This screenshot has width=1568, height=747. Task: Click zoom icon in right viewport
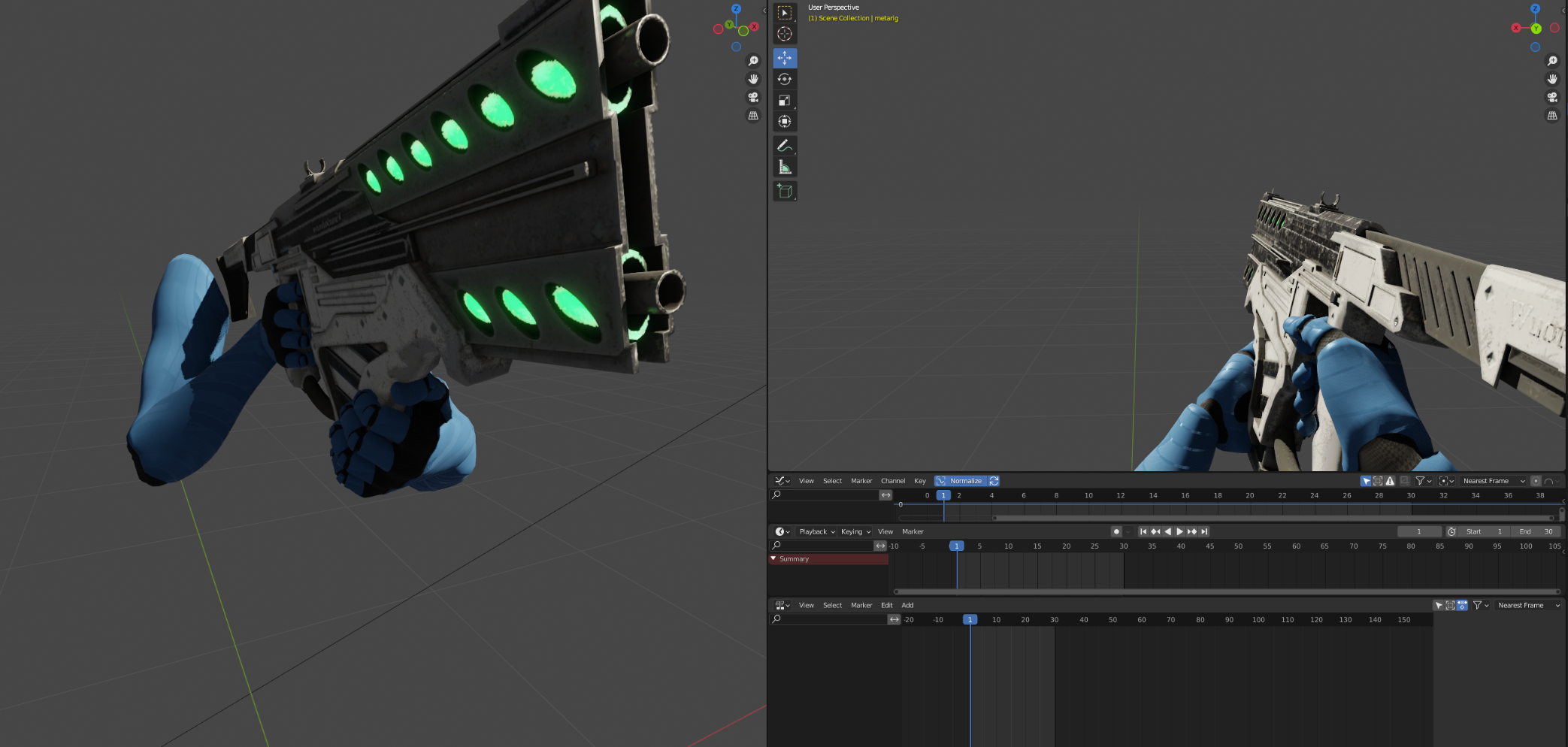[x=1552, y=61]
